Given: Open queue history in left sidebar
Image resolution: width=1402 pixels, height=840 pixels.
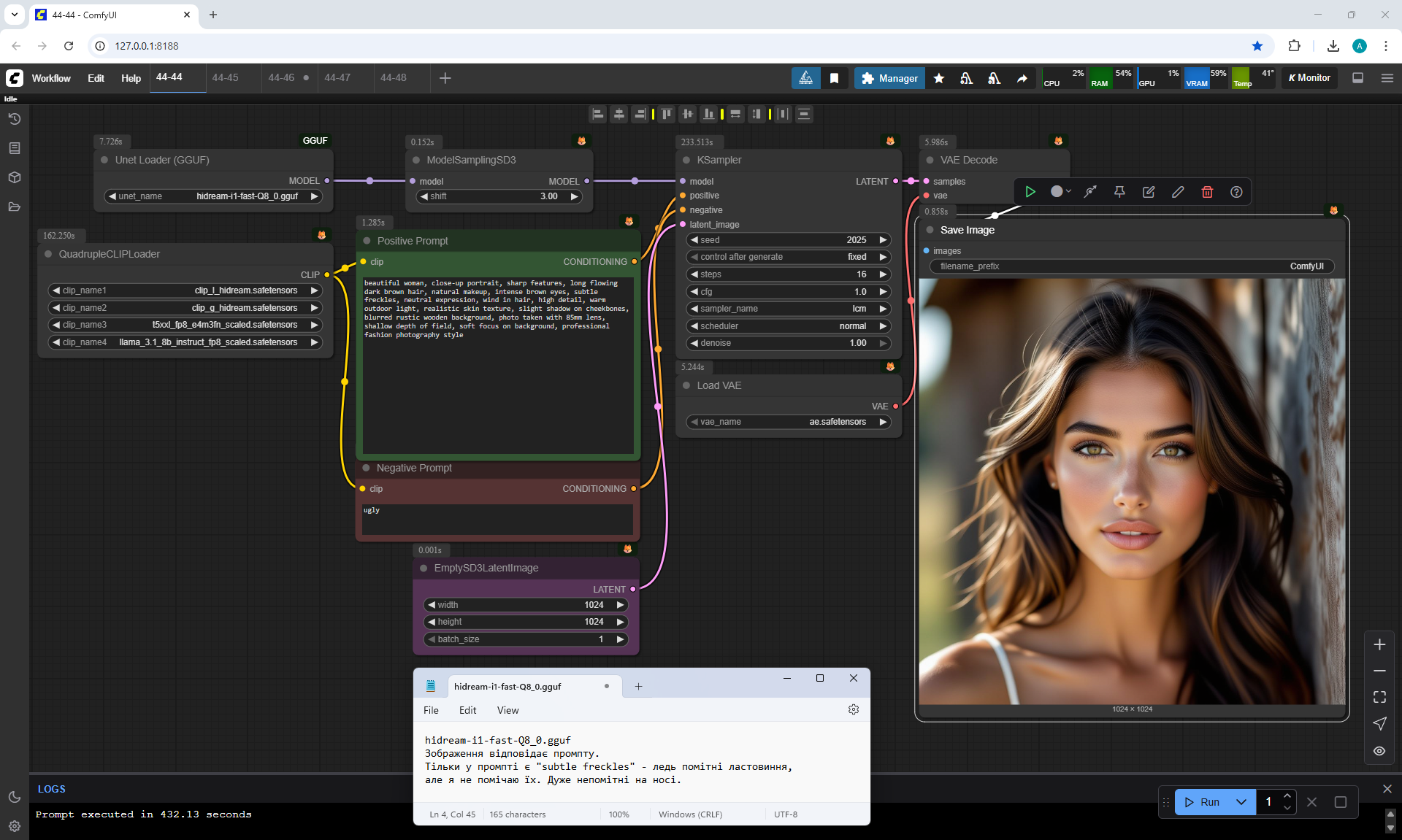Looking at the screenshot, I should (x=15, y=119).
